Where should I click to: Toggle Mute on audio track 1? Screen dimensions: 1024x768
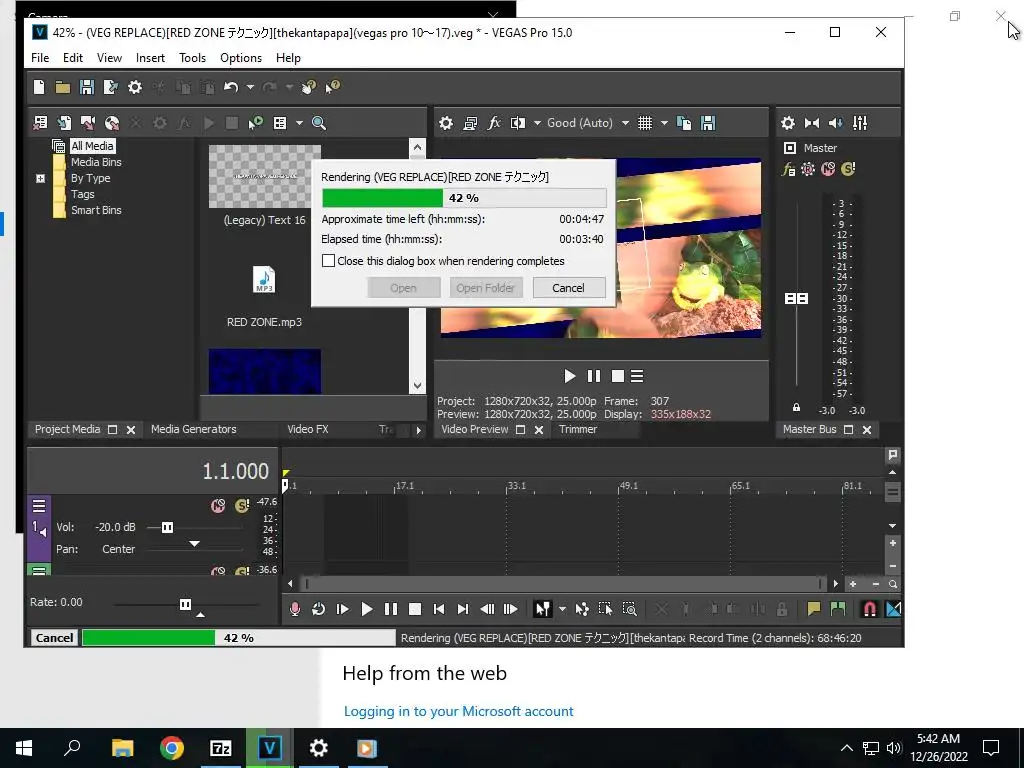(x=218, y=505)
